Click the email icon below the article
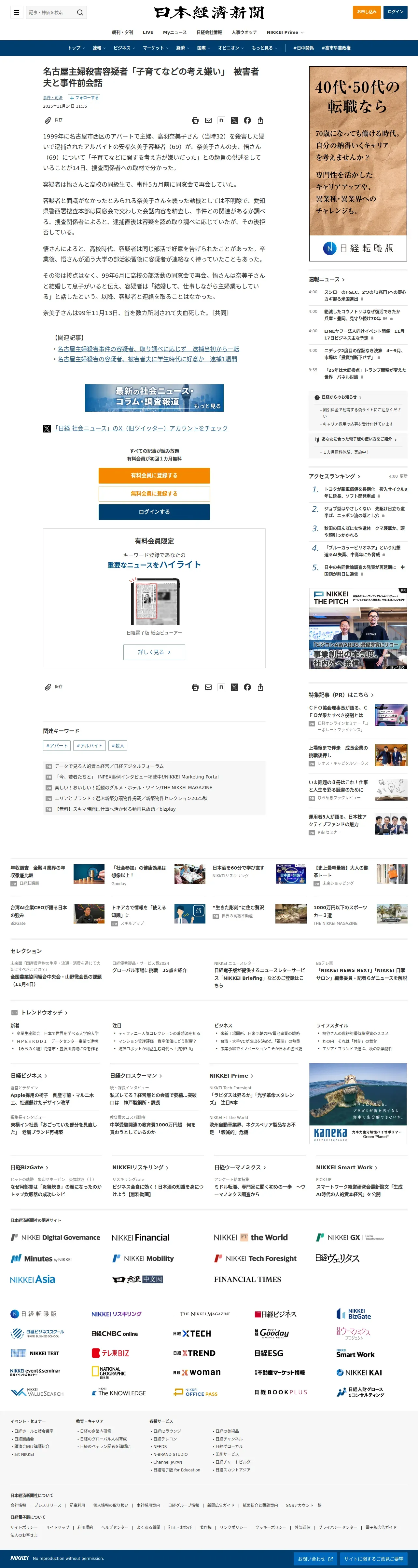The image size is (418, 1568). [x=208, y=687]
